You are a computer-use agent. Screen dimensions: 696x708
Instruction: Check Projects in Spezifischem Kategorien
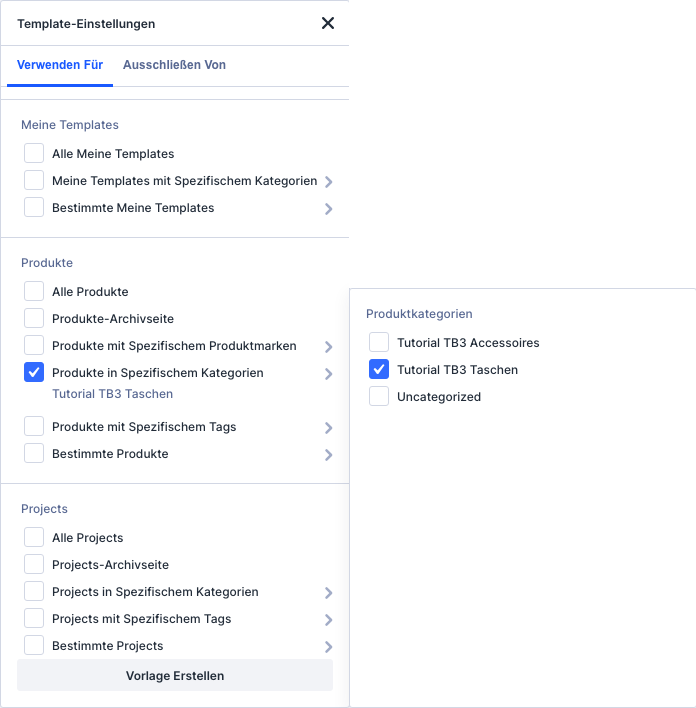point(34,592)
